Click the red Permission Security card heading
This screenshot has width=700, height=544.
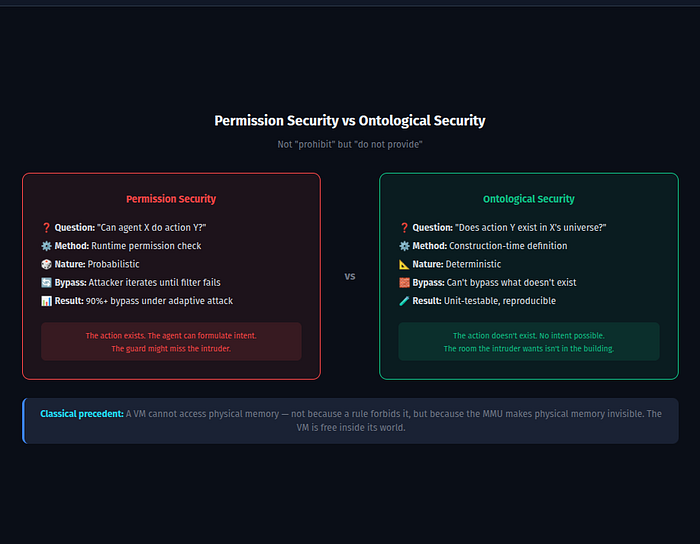pos(171,199)
